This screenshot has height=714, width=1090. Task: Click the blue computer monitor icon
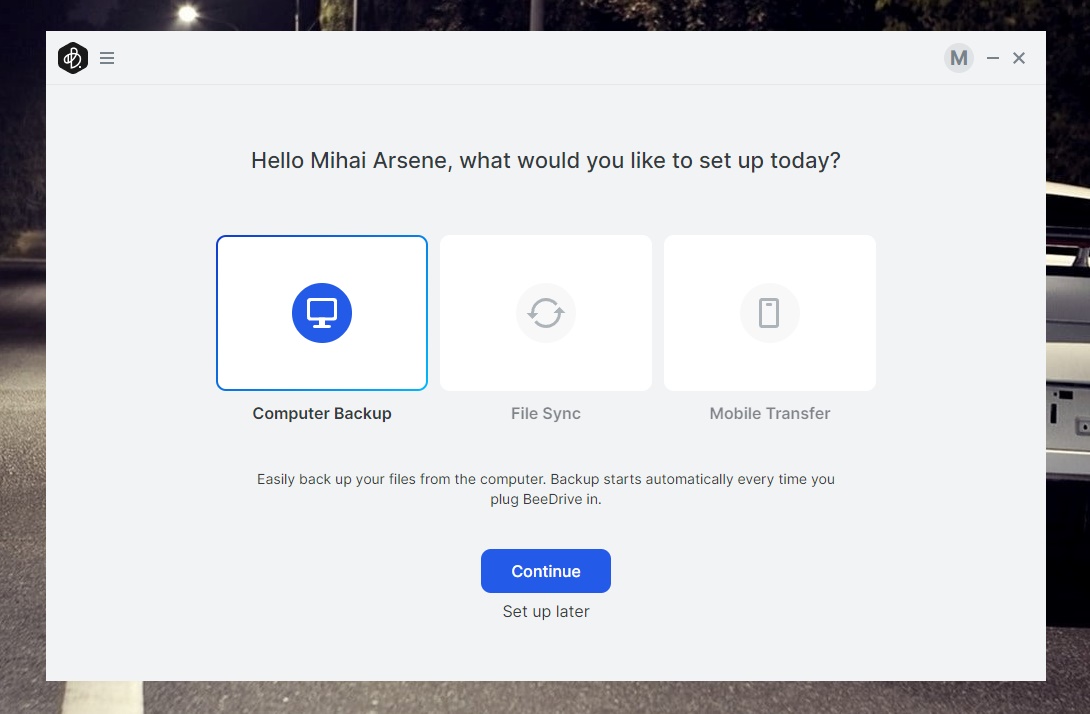[x=322, y=313]
